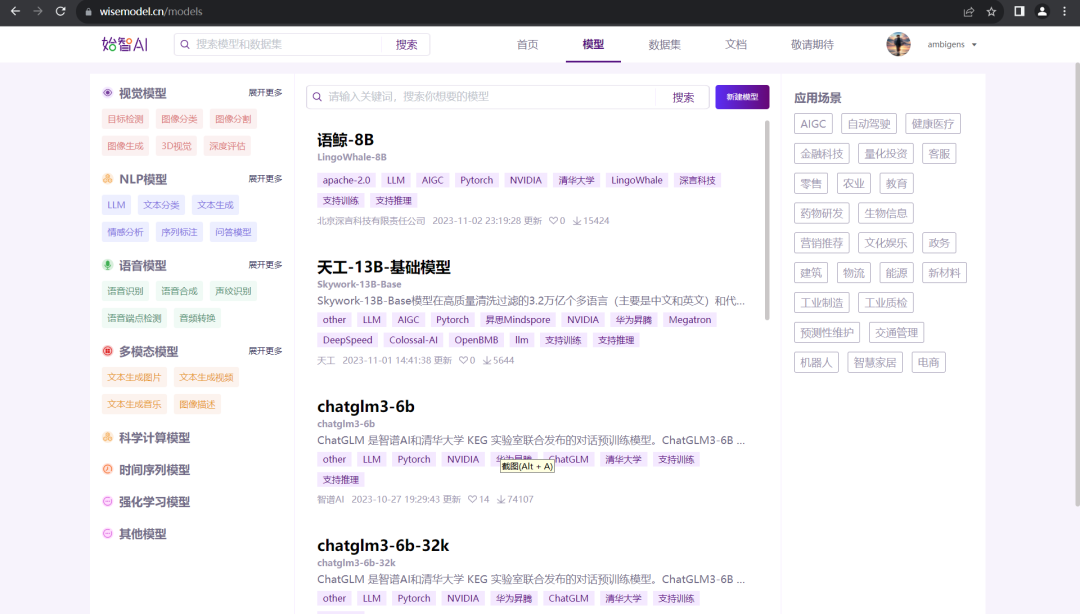The image size is (1080, 614).
Task: Expand more under 多模态模型
Action: pos(265,351)
